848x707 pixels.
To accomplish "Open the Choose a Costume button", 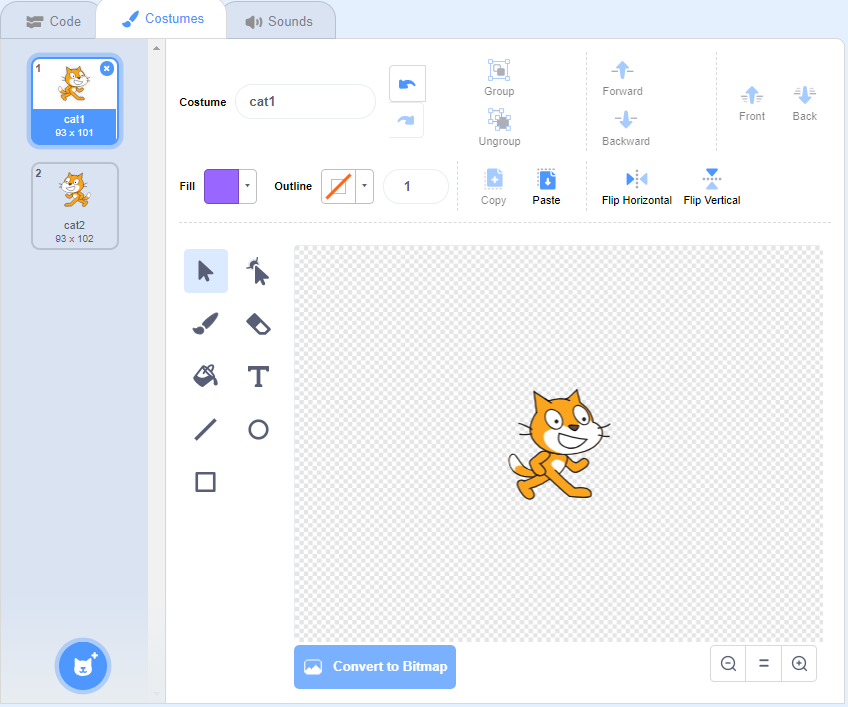I will [x=83, y=666].
